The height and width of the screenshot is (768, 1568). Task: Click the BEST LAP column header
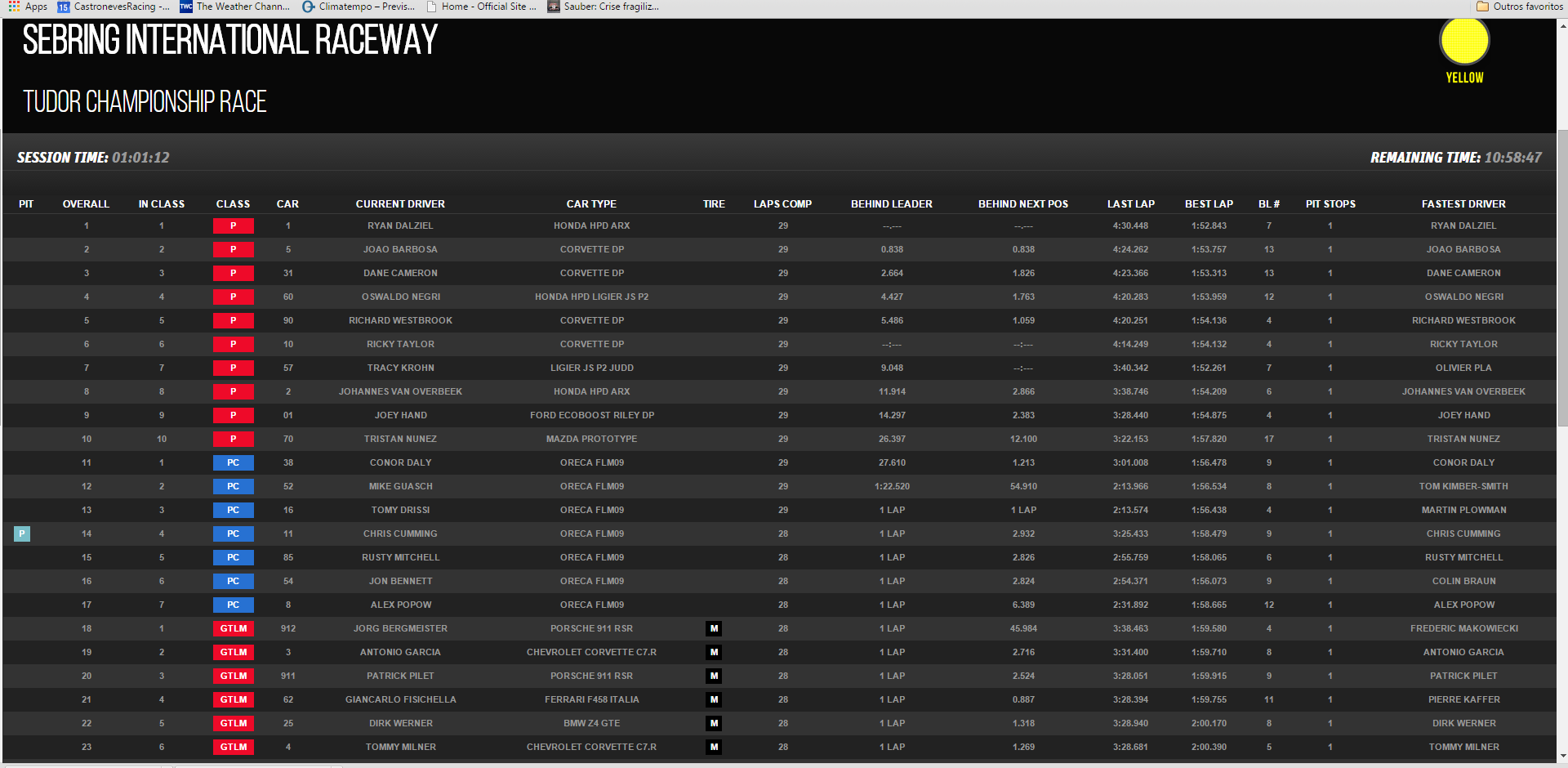[1209, 203]
